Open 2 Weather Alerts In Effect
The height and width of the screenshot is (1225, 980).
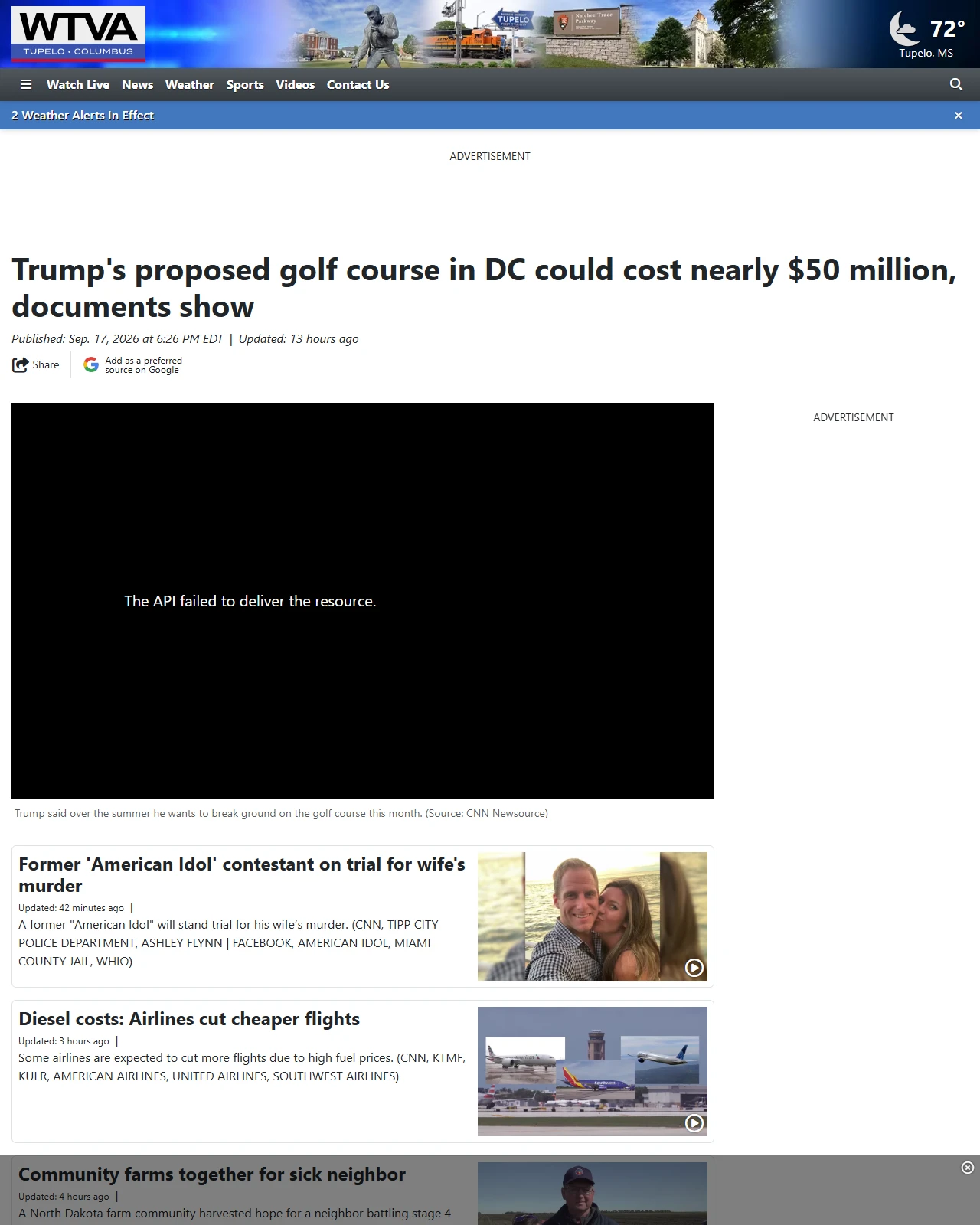tap(83, 116)
